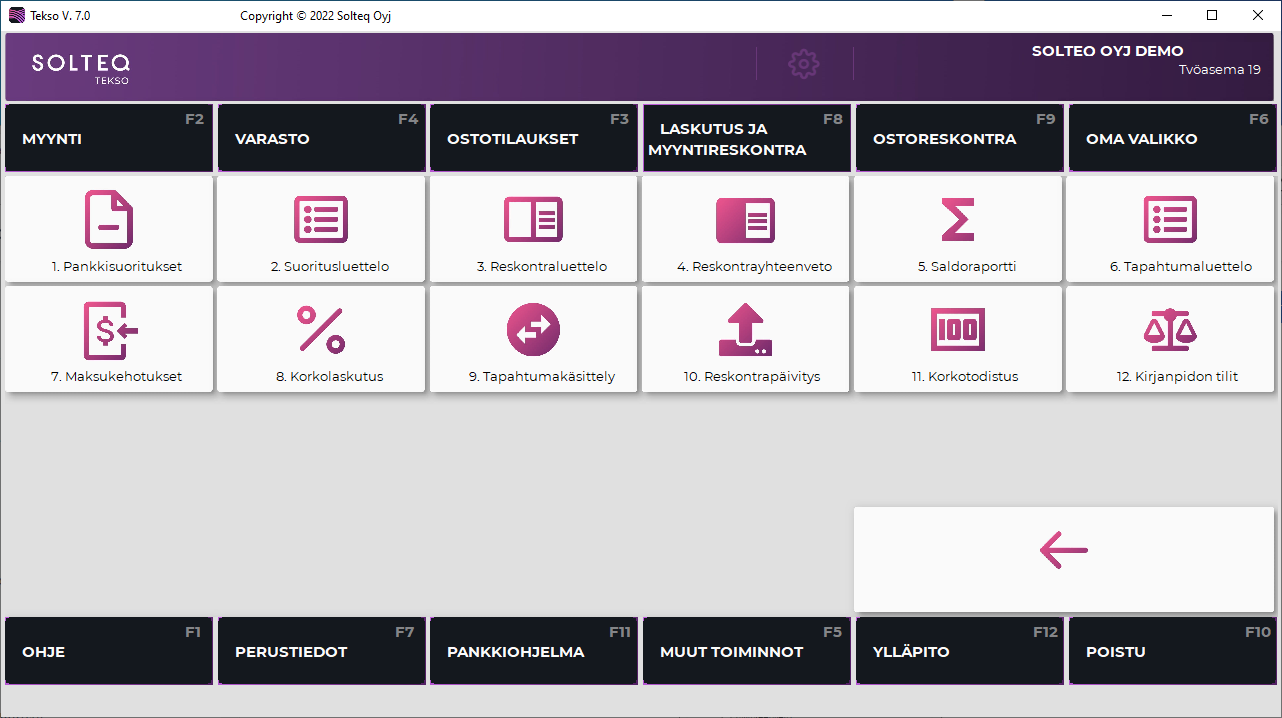
Task: Open the Ohje help button
Action: (x=109, y=651)
